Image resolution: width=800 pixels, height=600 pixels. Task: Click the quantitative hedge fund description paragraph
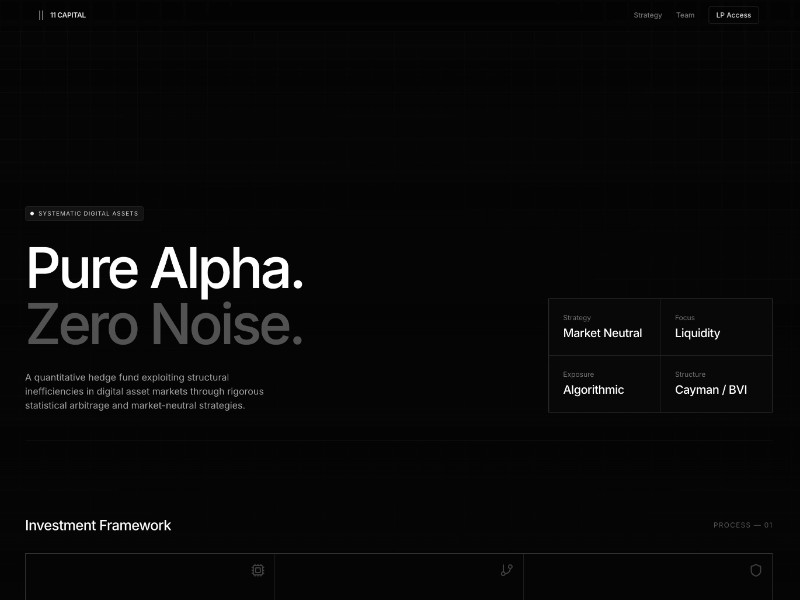pos(144,391)
